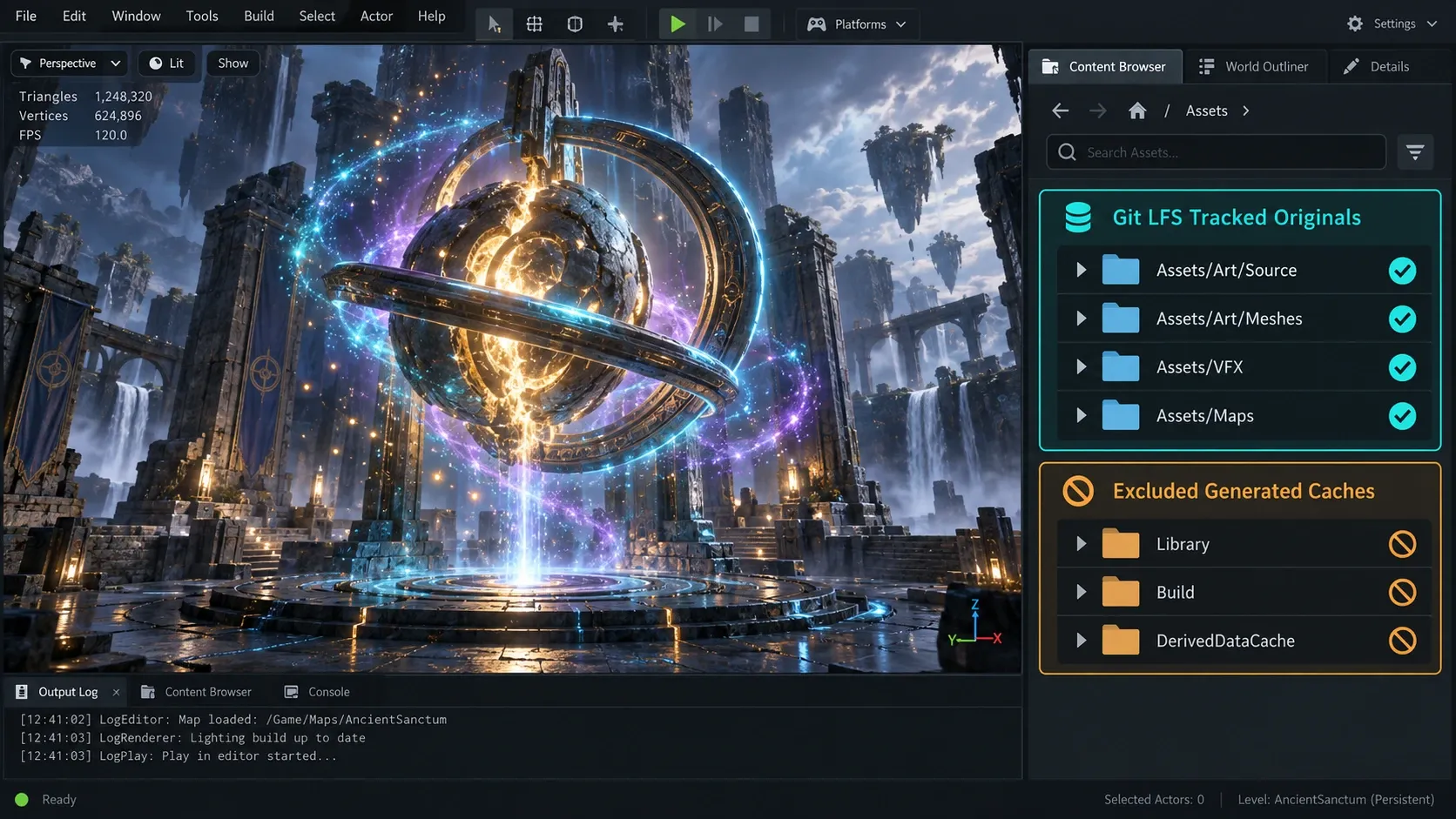This screenshot has width=1456, height=819.
Task: Switch to the World Outliner tab
Action: (x=1254, y=66)
